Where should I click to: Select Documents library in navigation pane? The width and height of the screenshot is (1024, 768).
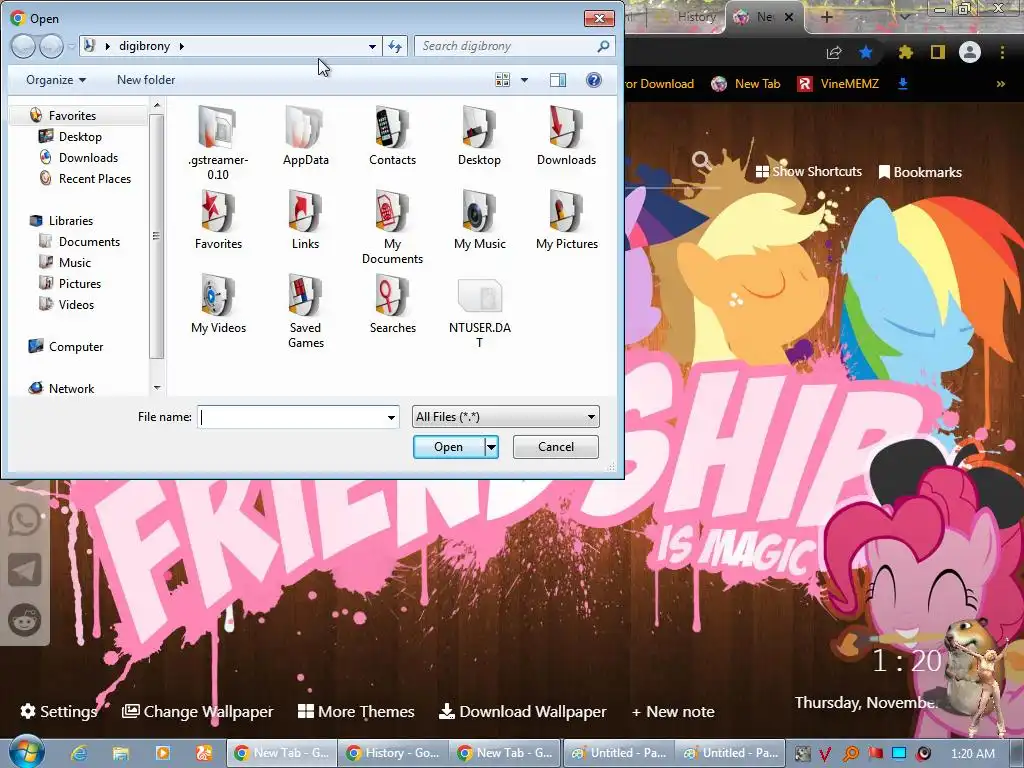pos(89,242)
